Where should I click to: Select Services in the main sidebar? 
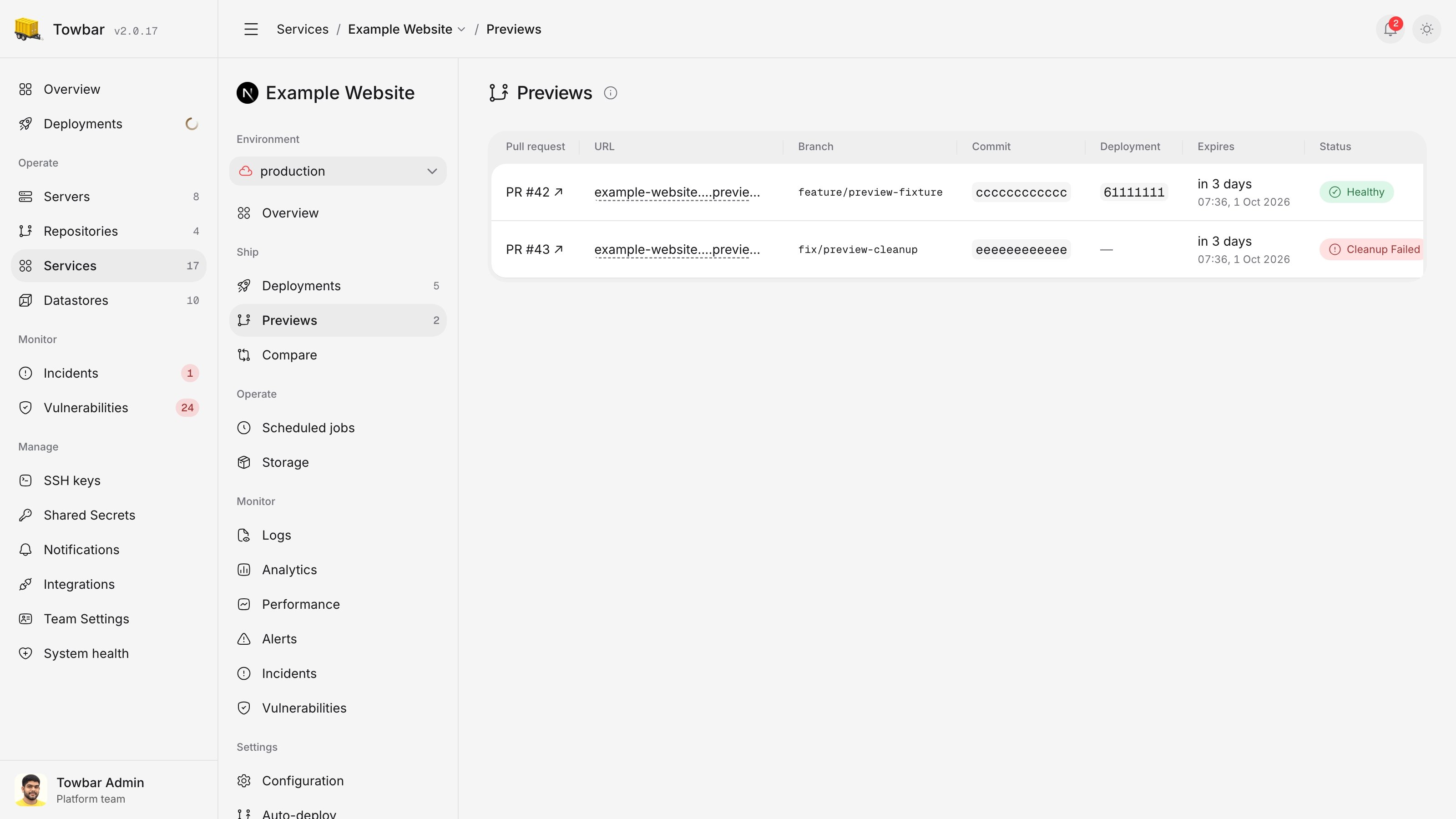[109, 266]
